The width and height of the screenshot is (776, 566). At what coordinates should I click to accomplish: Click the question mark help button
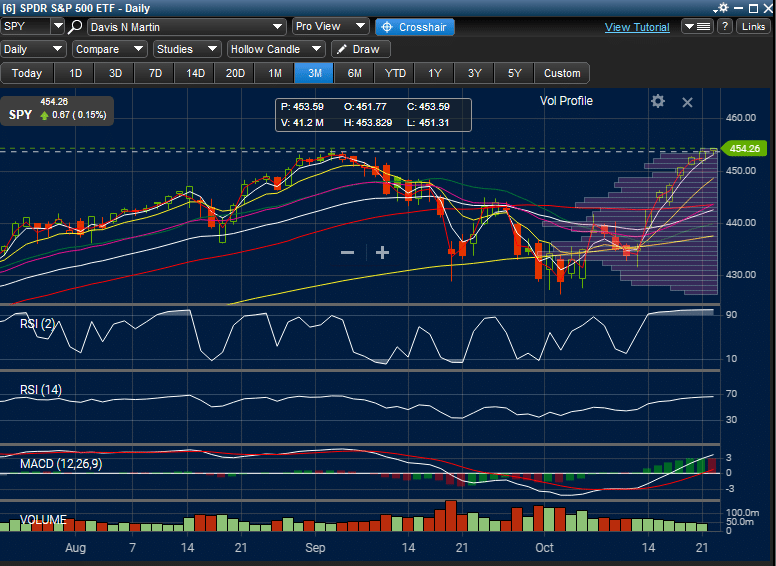[725, 26]
